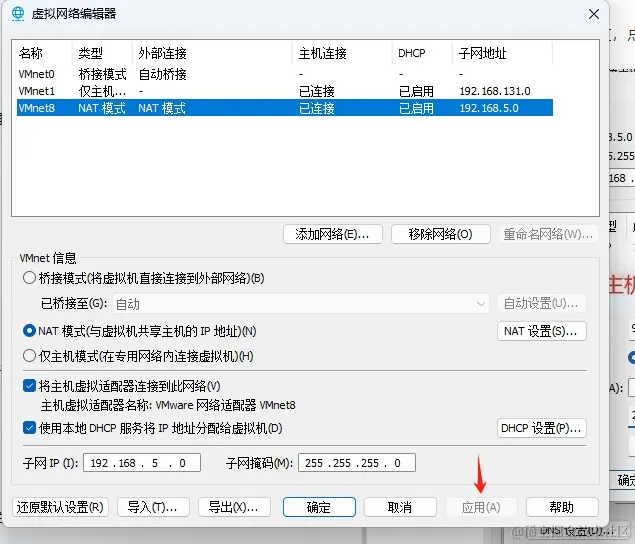This screenshot has width=635, height=544.
Task: Select NAT 模式 radio button
Action: pos(29,331)
